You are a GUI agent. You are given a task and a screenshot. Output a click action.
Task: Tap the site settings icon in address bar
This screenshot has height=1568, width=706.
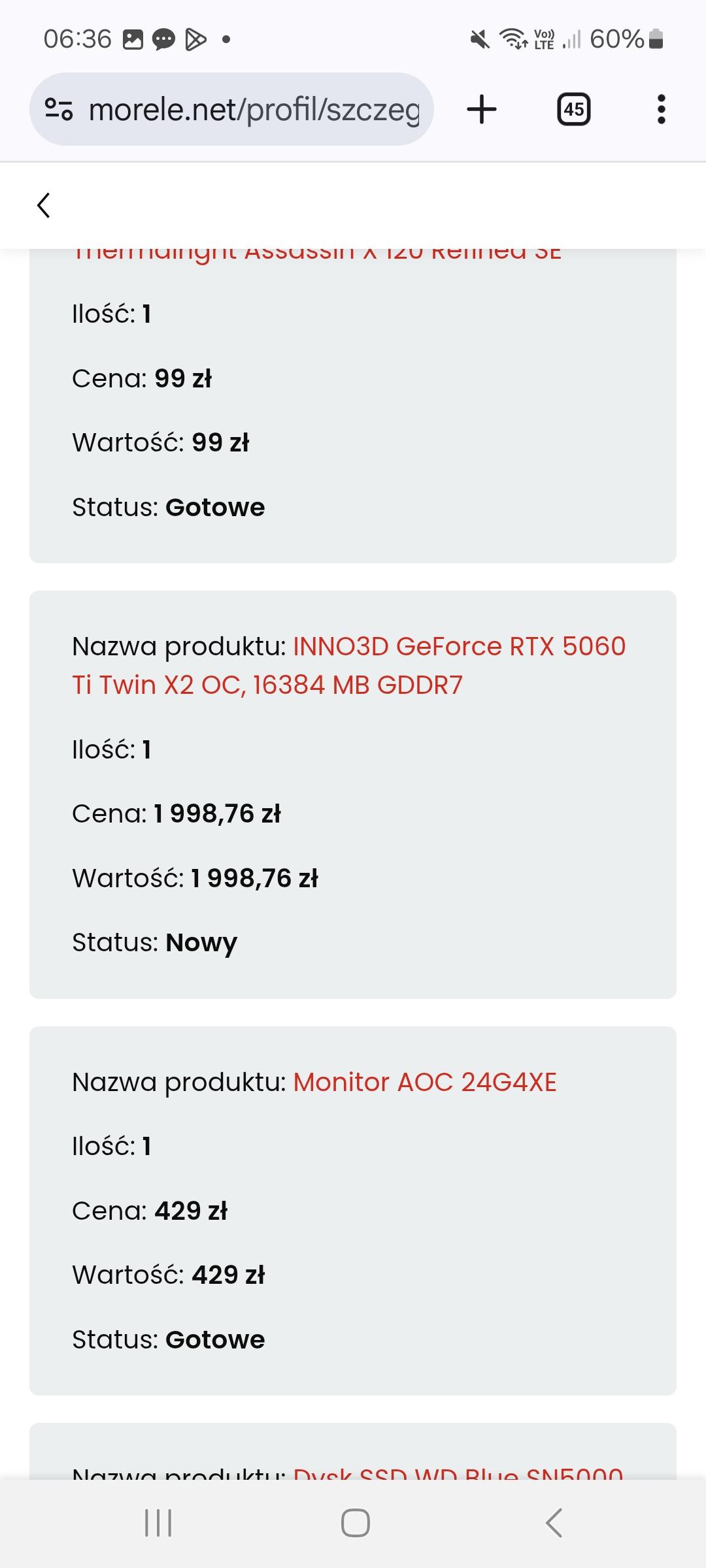click(59, 109)
